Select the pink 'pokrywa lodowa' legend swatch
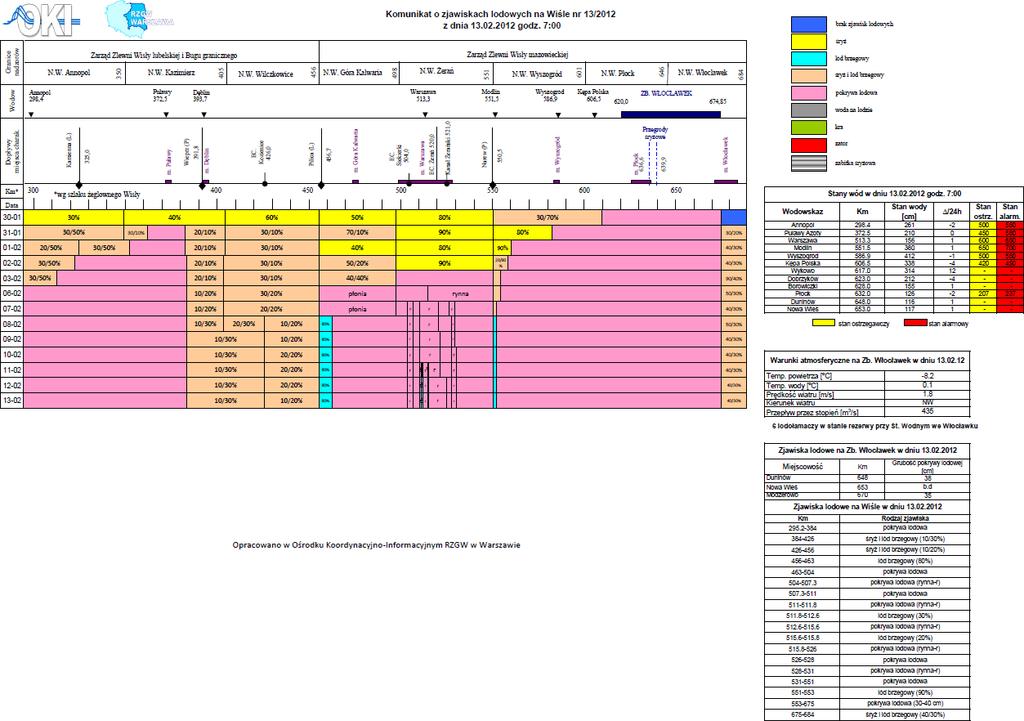Screen dimensions: 1024x721 808,93
